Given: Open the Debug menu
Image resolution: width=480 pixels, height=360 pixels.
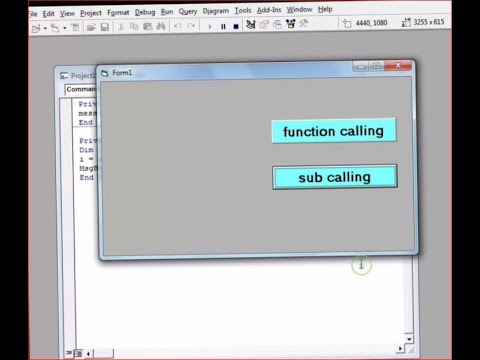Looking at the screenshot, I should 145,12.
